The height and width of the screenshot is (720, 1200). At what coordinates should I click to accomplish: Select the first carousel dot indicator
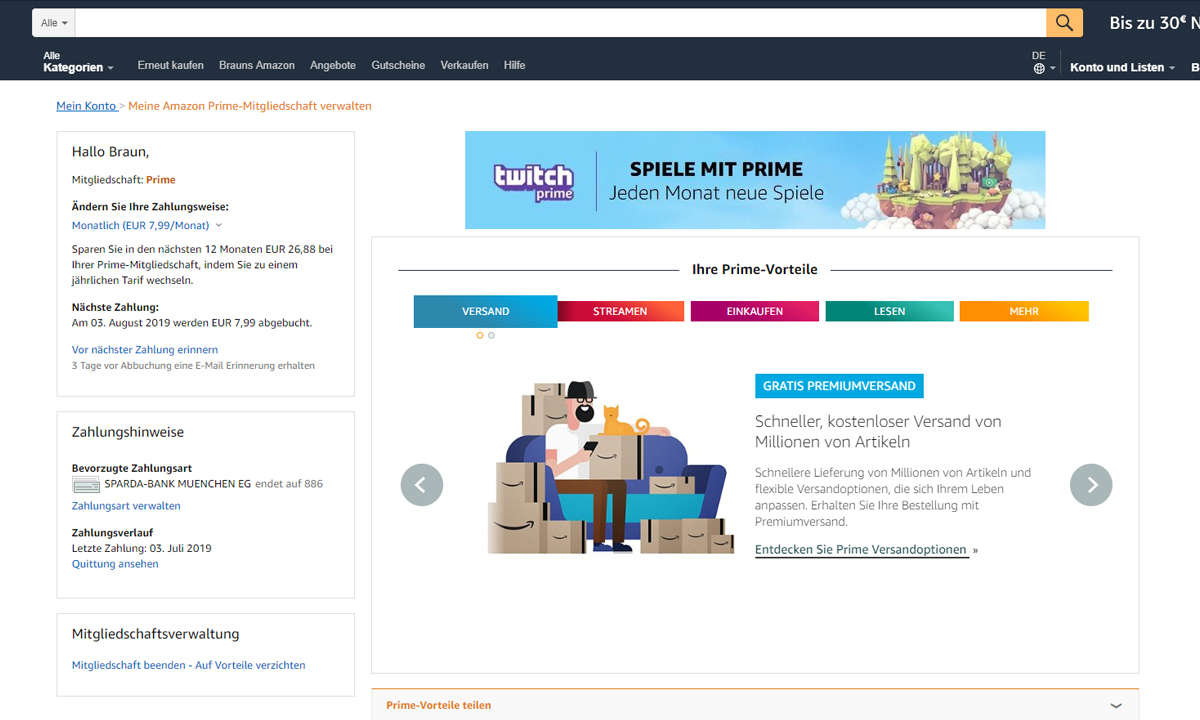[480, 336]
